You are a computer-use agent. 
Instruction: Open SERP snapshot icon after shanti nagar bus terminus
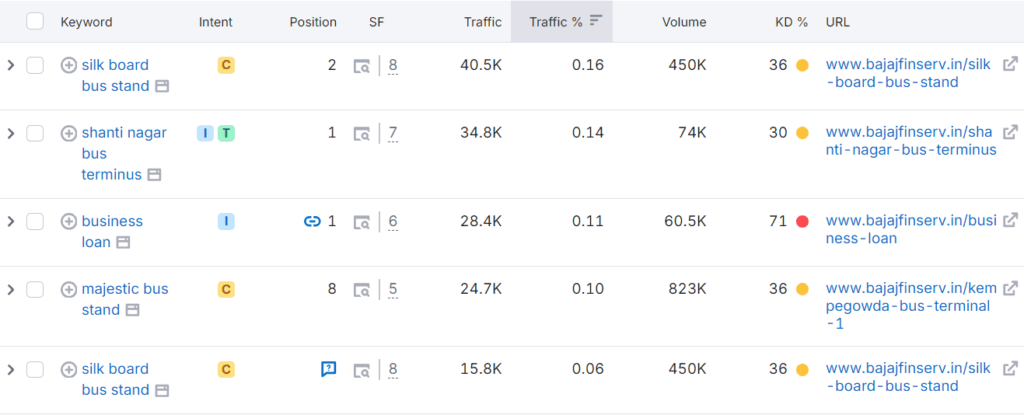[154, 175]
